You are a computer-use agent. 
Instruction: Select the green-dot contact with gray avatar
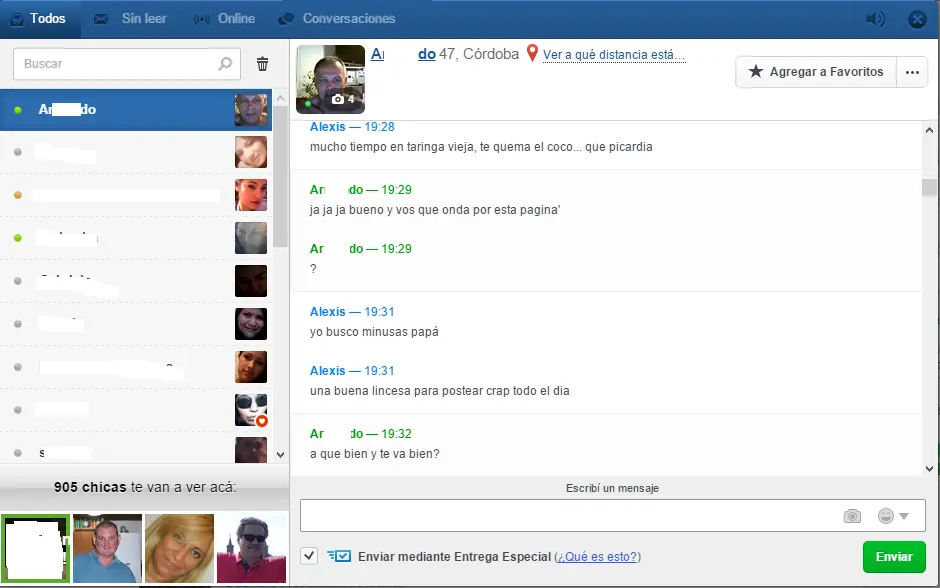click(x=135, y=238)
